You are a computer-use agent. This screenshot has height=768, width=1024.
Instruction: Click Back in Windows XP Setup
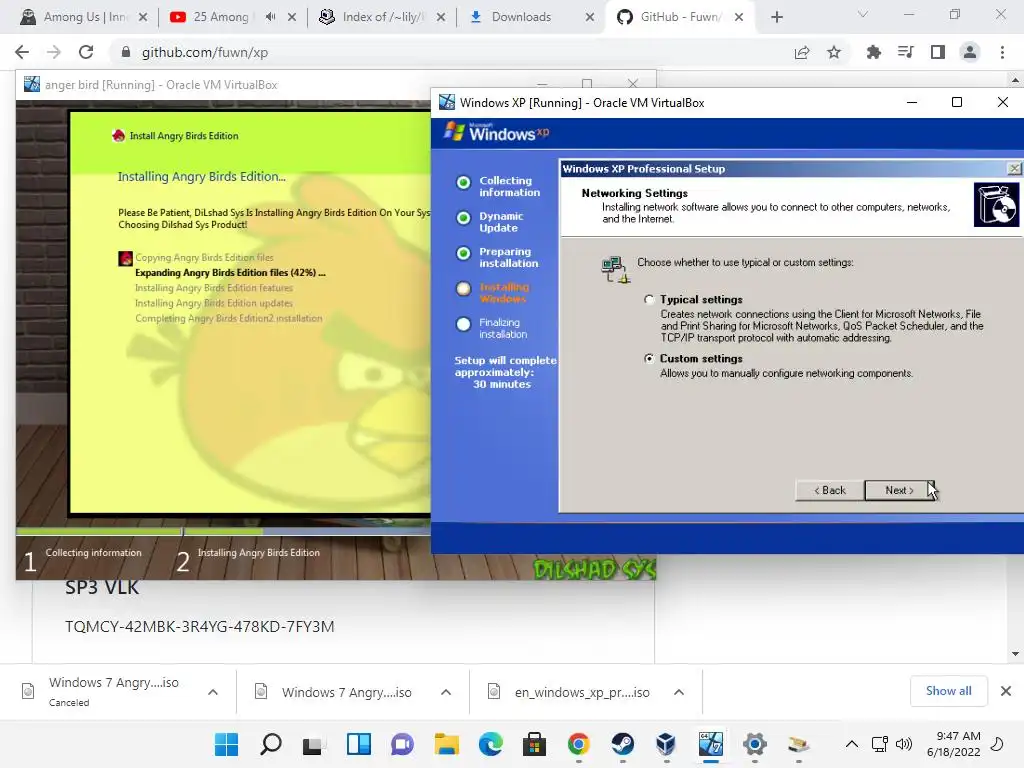click(829, 490)
